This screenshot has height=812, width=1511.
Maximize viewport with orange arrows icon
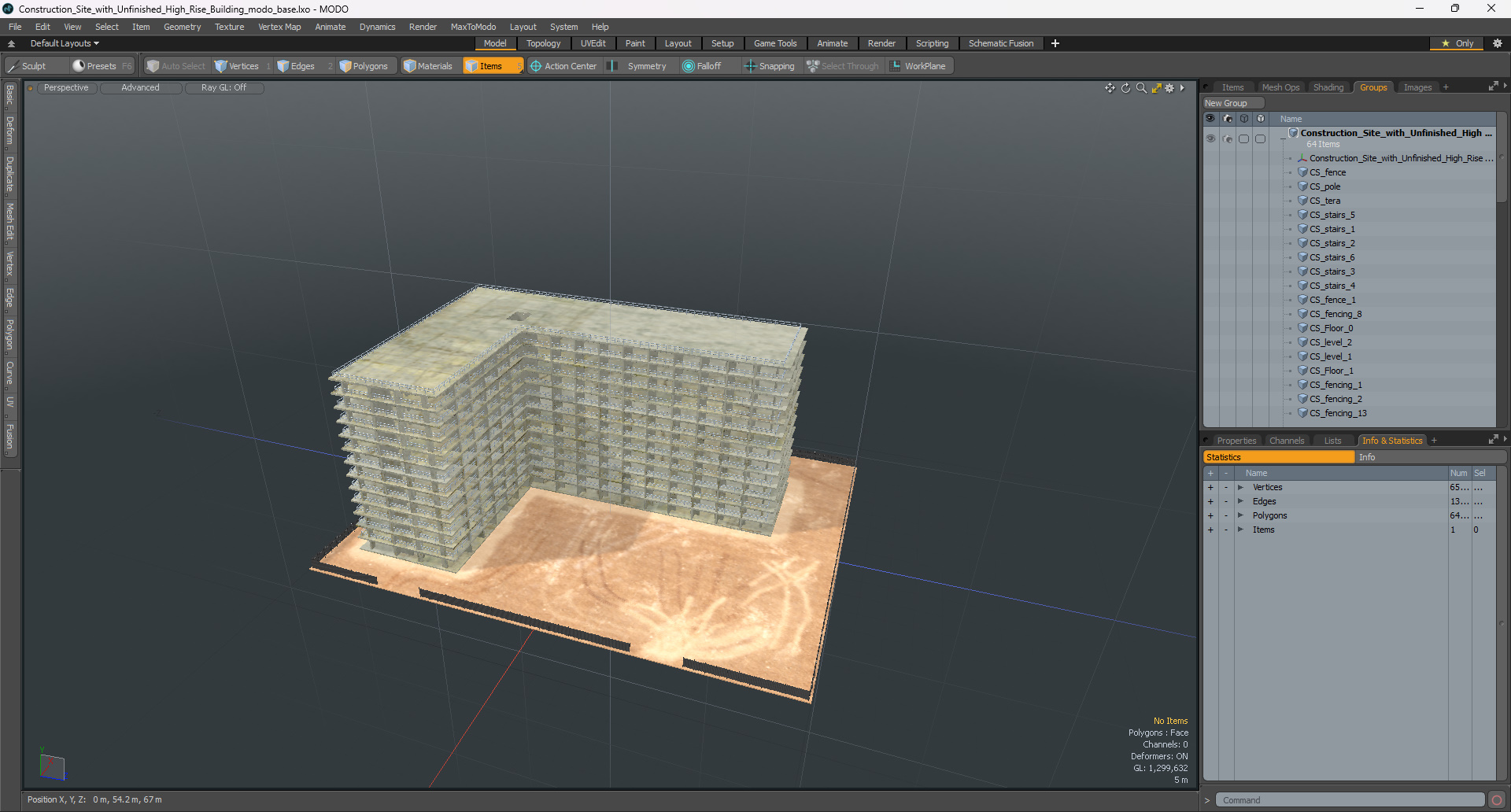click(1156, 88)
